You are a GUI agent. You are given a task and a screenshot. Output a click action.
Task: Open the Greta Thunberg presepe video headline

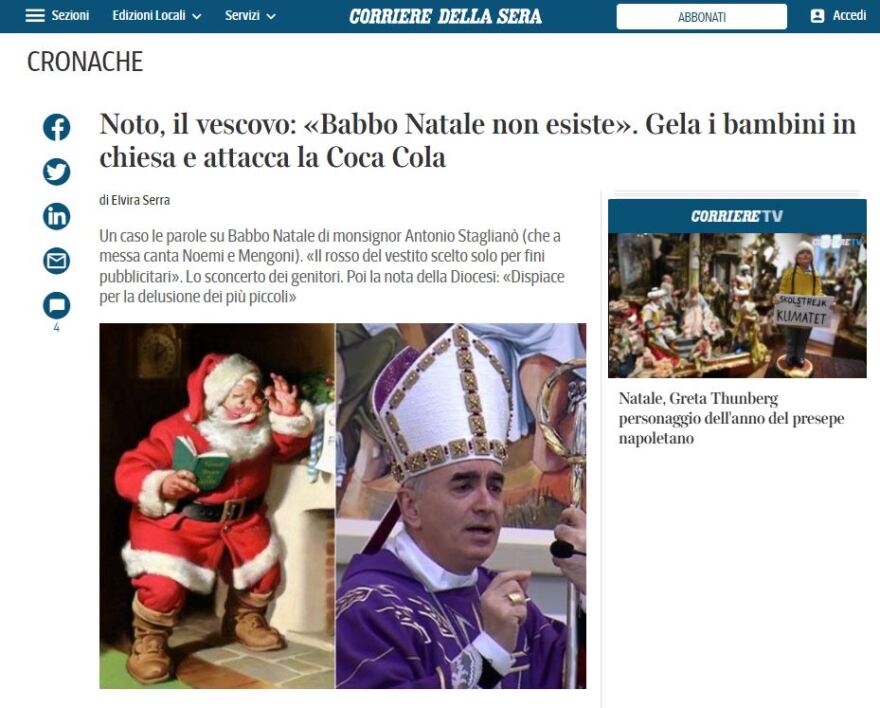[731, 419]
